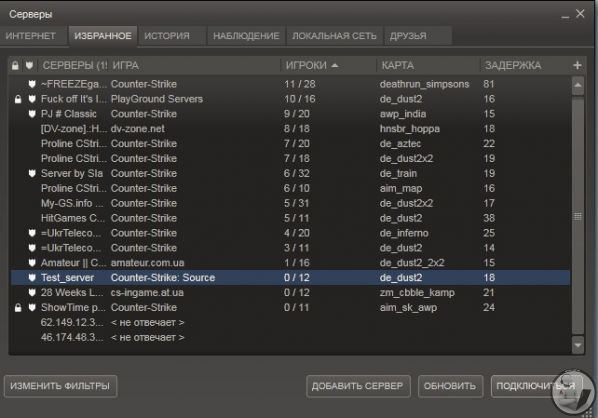Sort list by ИГРОКИ column arrow
This screenshot has height=418, width=598.
point(335,66)
